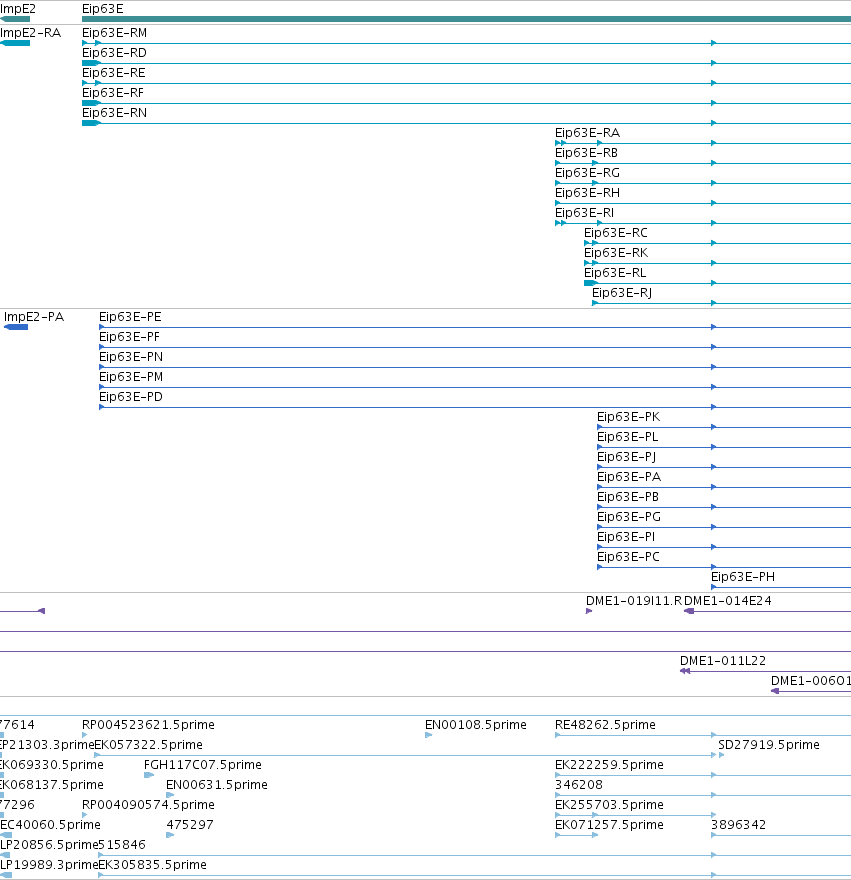Screen dimensions: 851x880
Task: Select protein Eip63E-PD
Action: (131, 397)
